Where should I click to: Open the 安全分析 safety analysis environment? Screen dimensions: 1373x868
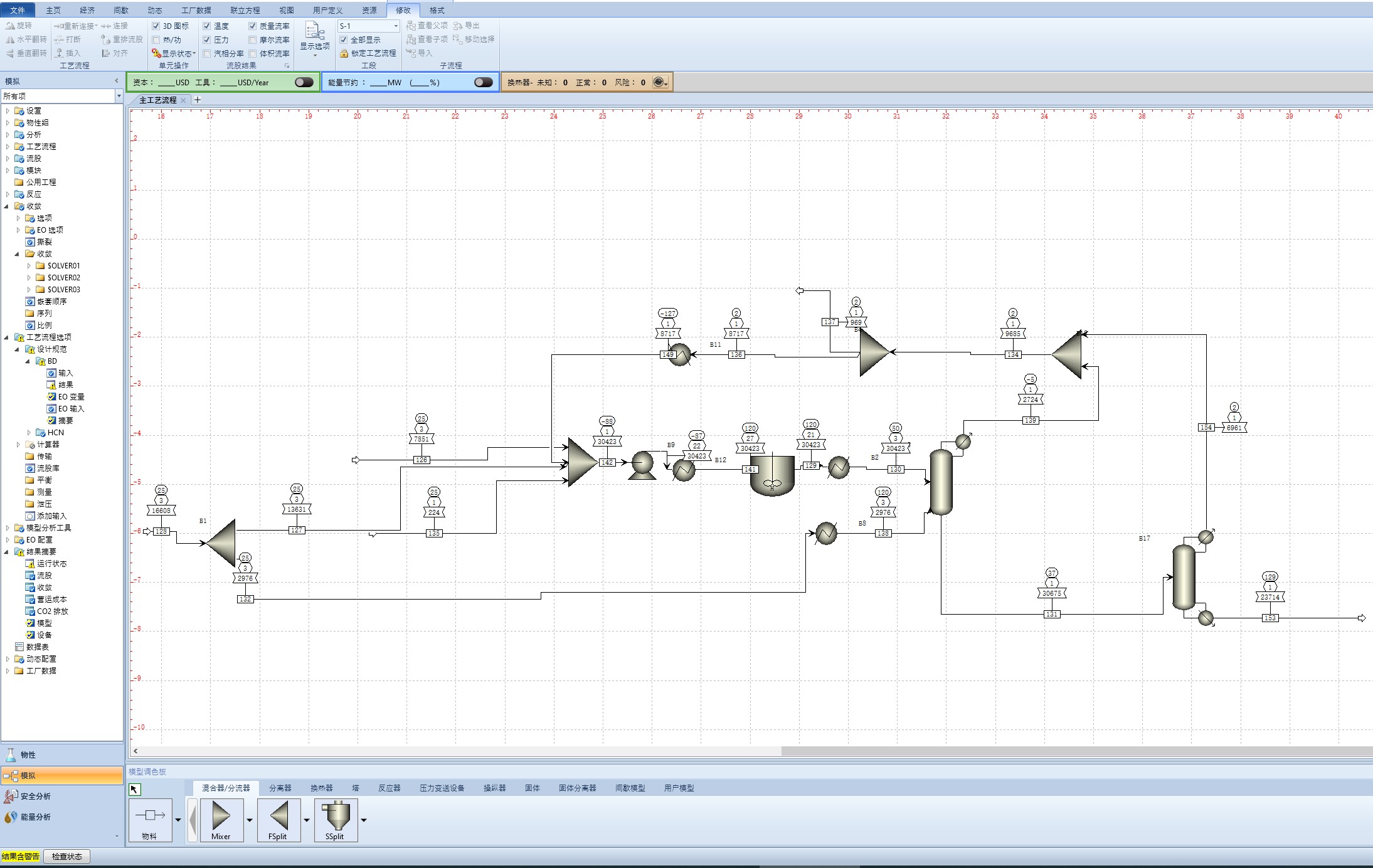(x=61, y=797)
